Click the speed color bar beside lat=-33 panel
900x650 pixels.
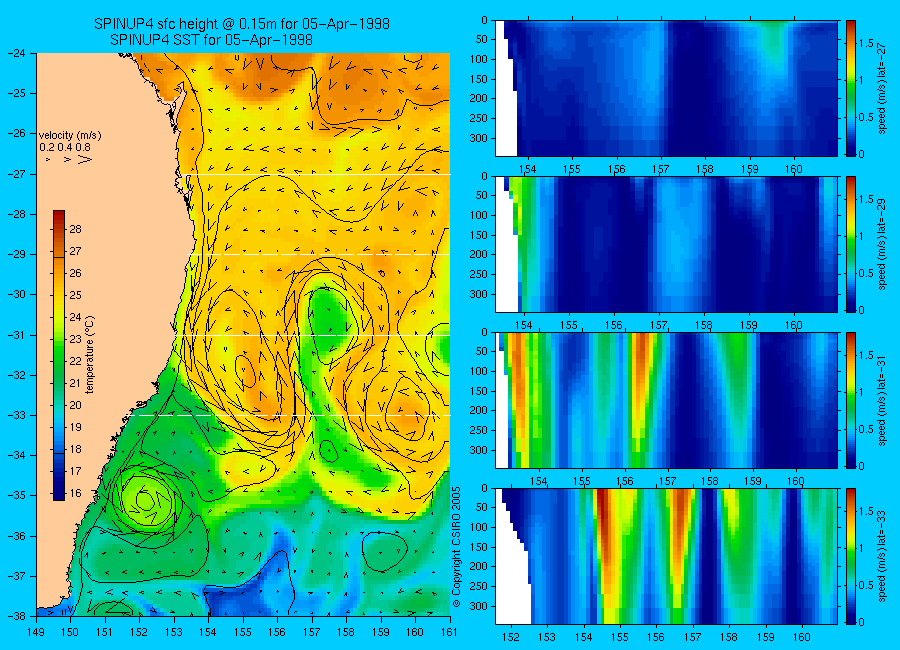(850, 556)
